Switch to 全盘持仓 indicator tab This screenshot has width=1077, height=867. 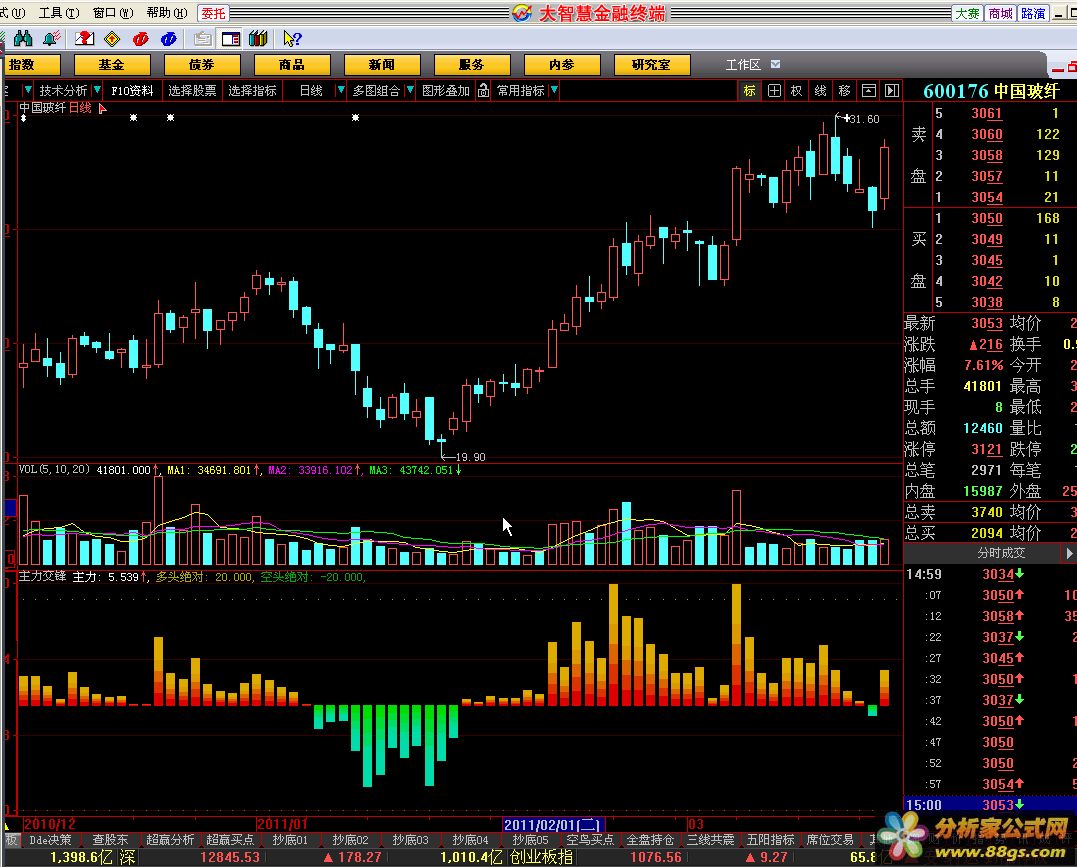point(650,840)
